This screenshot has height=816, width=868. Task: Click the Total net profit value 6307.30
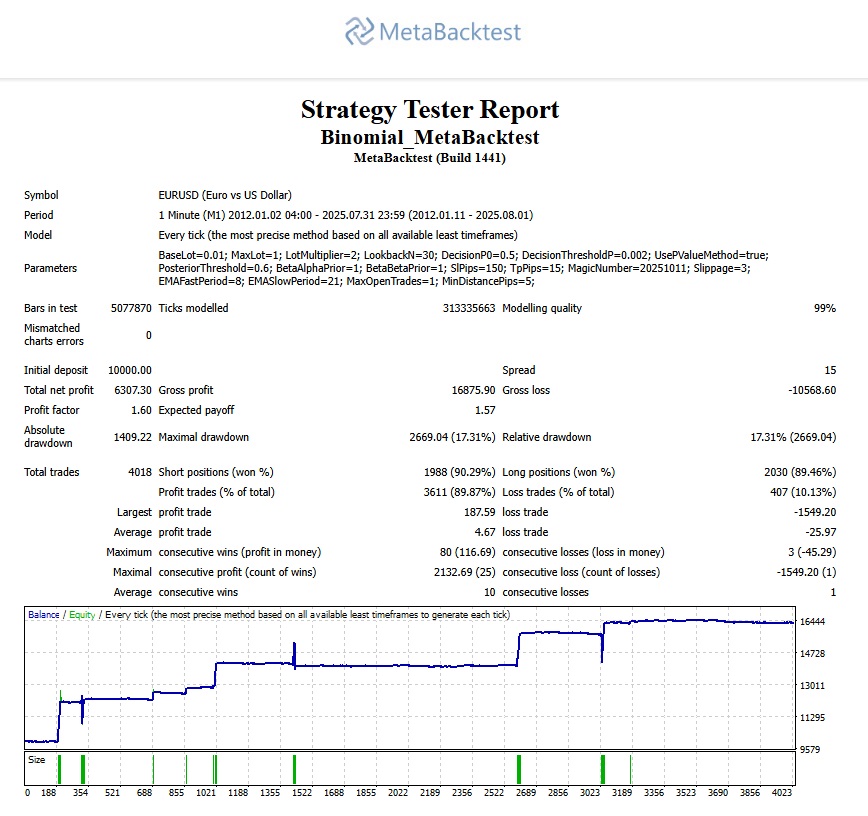133,390
